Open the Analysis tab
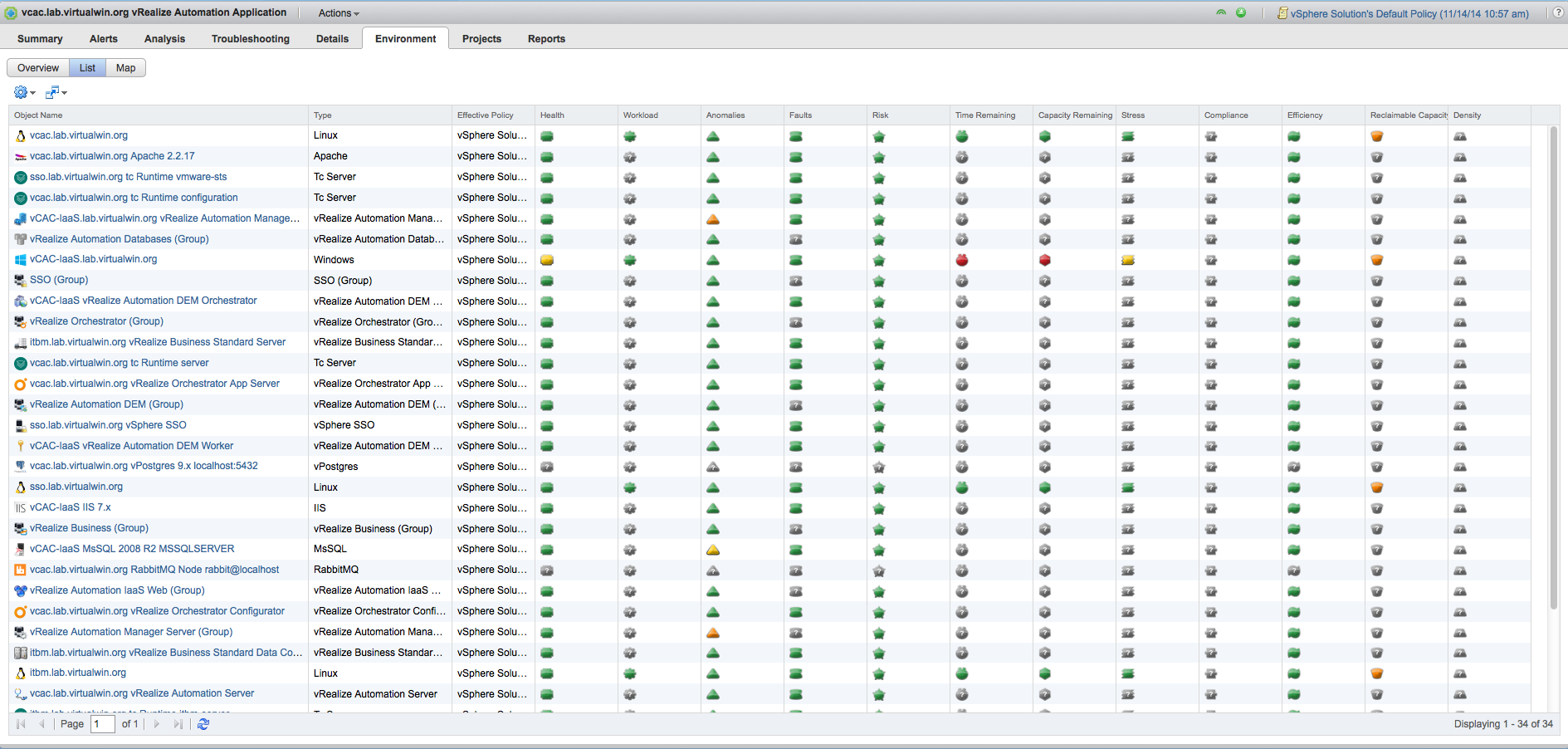The image size is (1568, 749). tap(164, 39)
